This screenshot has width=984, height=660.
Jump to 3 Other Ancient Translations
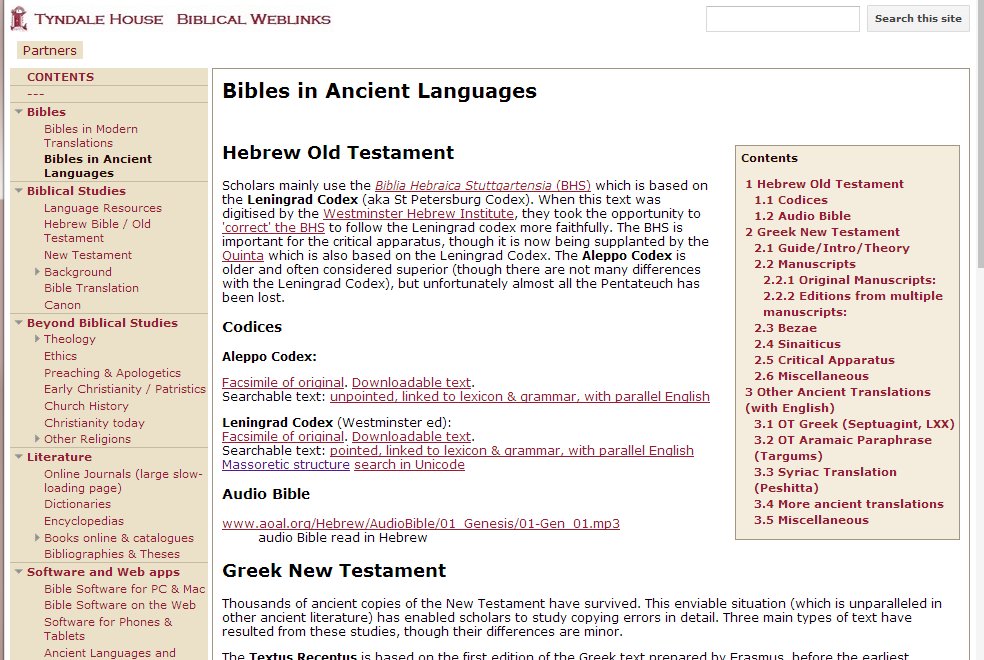837,400
